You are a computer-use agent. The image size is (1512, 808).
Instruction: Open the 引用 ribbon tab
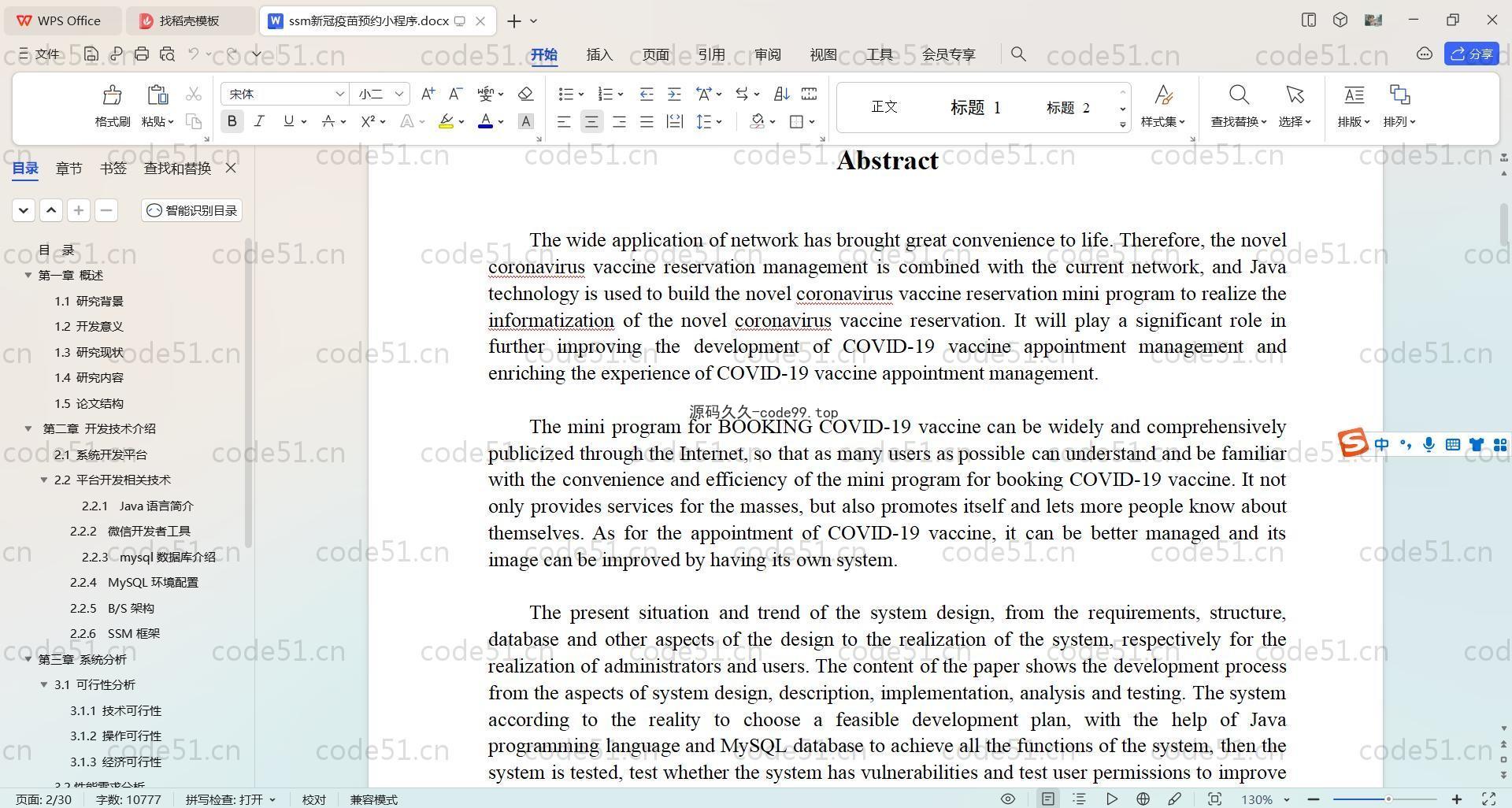tap(711, 54)
